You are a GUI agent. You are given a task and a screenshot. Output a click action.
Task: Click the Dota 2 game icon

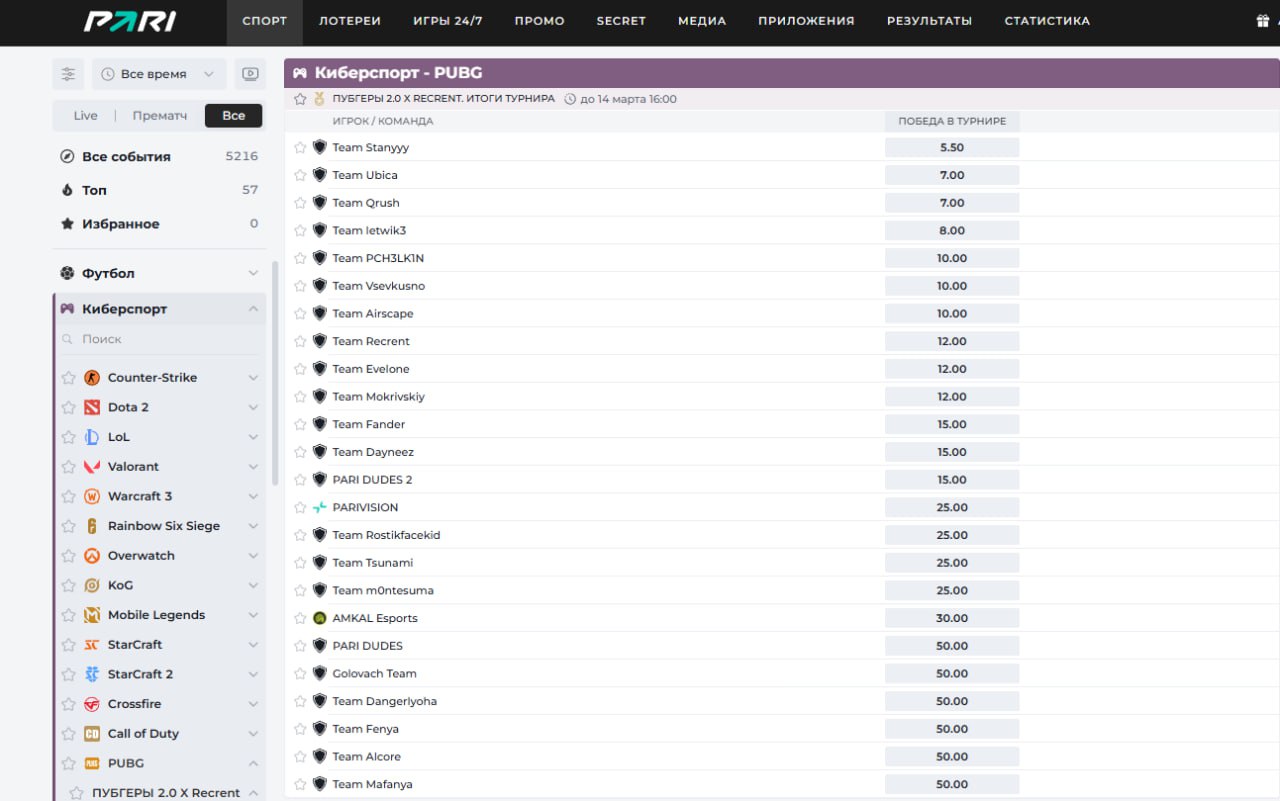pyautogui.click(x=92, y=407)
